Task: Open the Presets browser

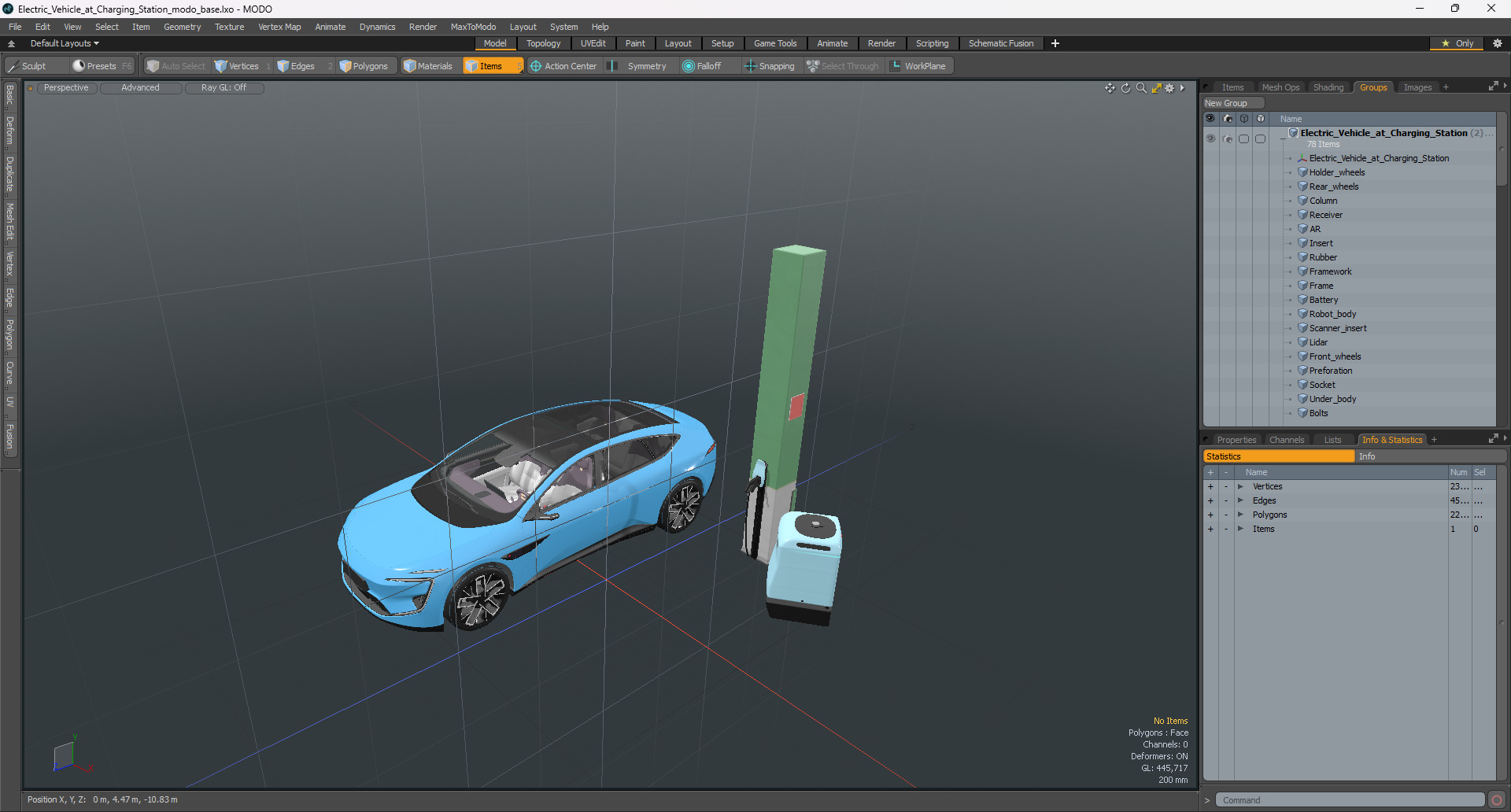Action: pyautogui.click(x=102, y=66)
